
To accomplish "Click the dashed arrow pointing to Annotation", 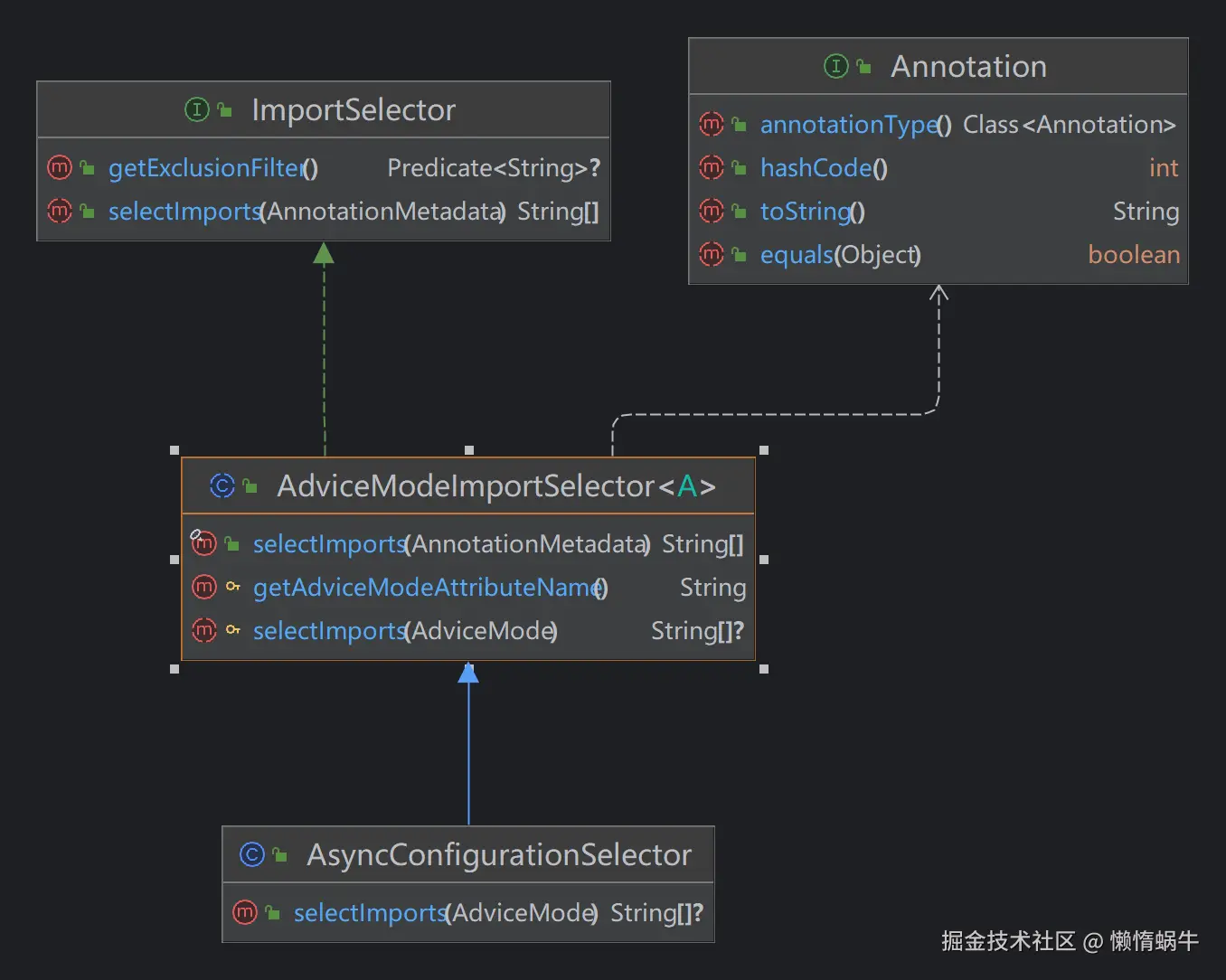I will tap(940, 344).
